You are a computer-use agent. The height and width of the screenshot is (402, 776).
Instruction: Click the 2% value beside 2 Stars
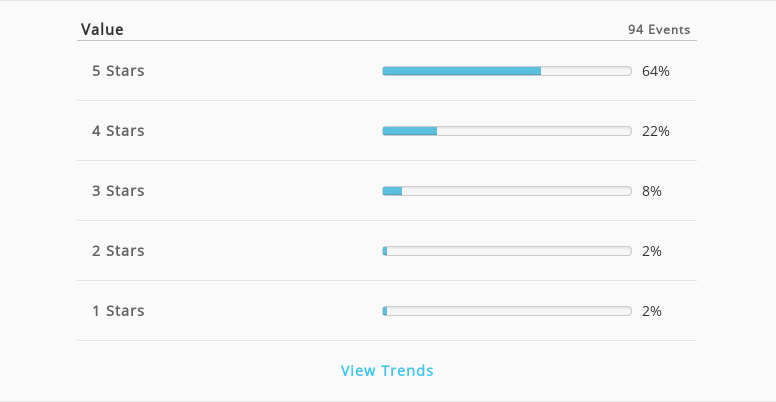coord(652,251)
